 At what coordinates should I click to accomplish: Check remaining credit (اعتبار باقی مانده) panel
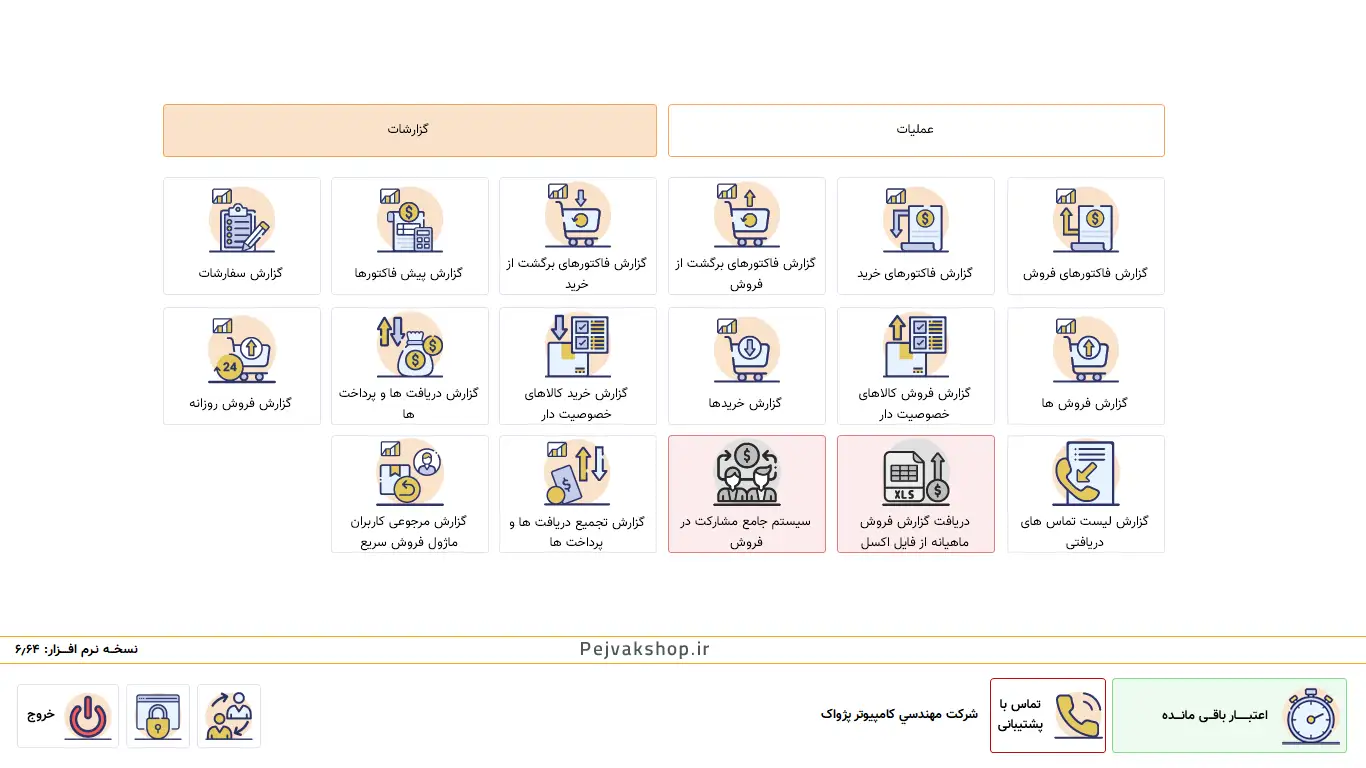[1228, 715]
